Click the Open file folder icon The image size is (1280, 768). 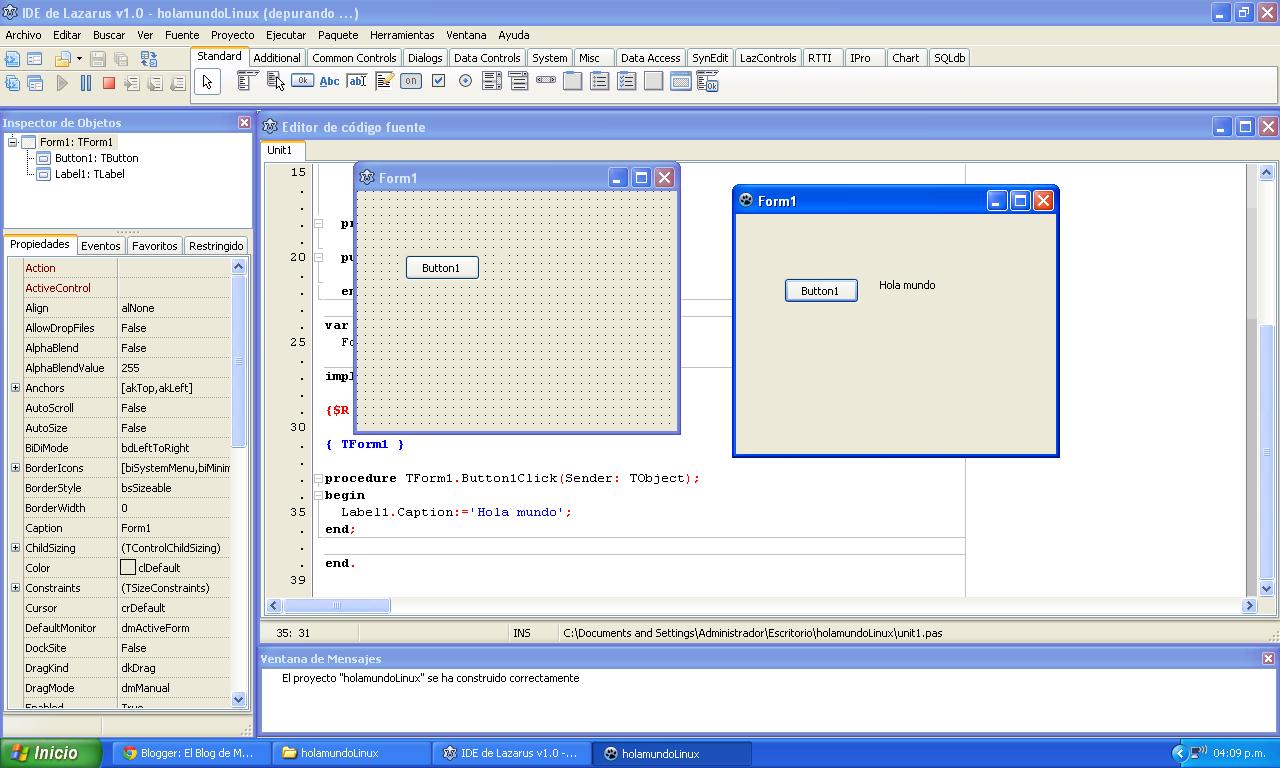point(63,60)
